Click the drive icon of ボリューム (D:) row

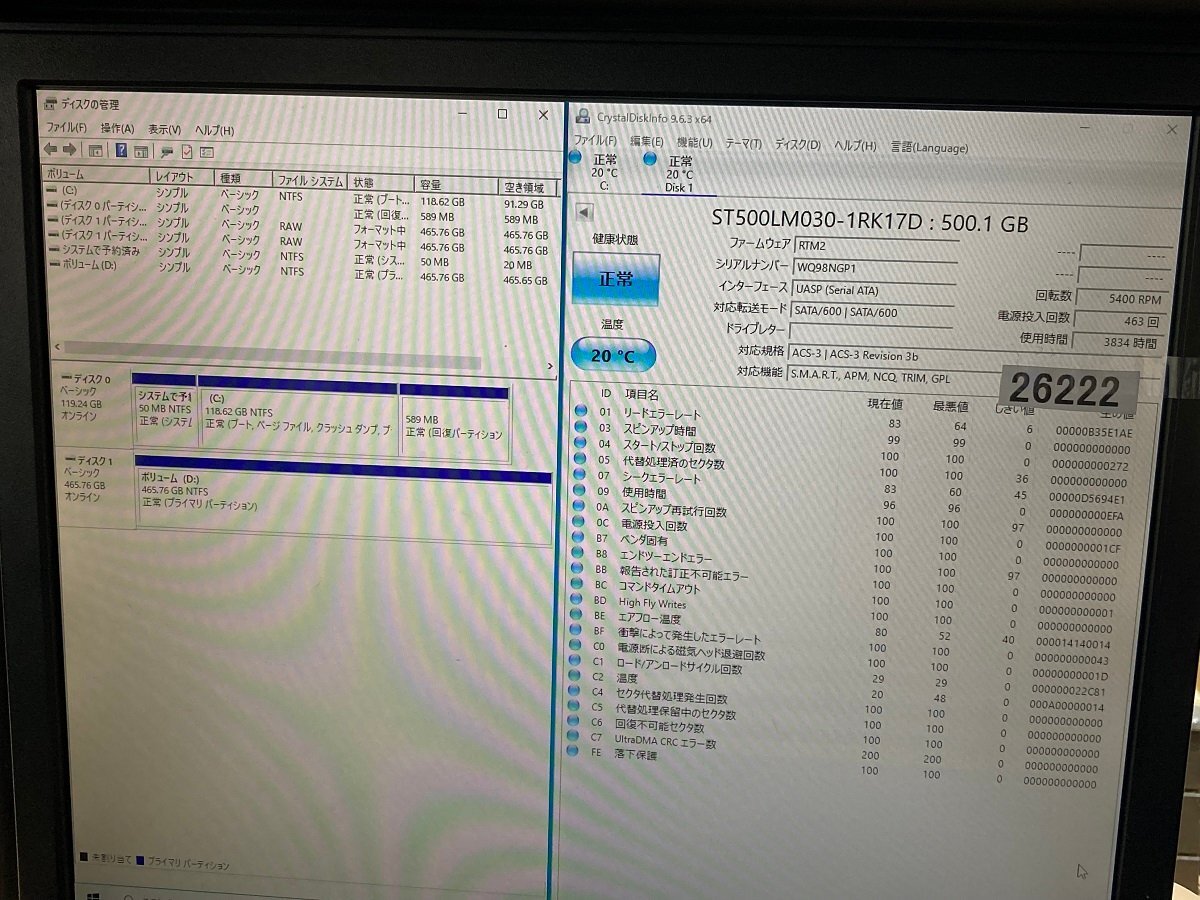(x=53, y=265)
